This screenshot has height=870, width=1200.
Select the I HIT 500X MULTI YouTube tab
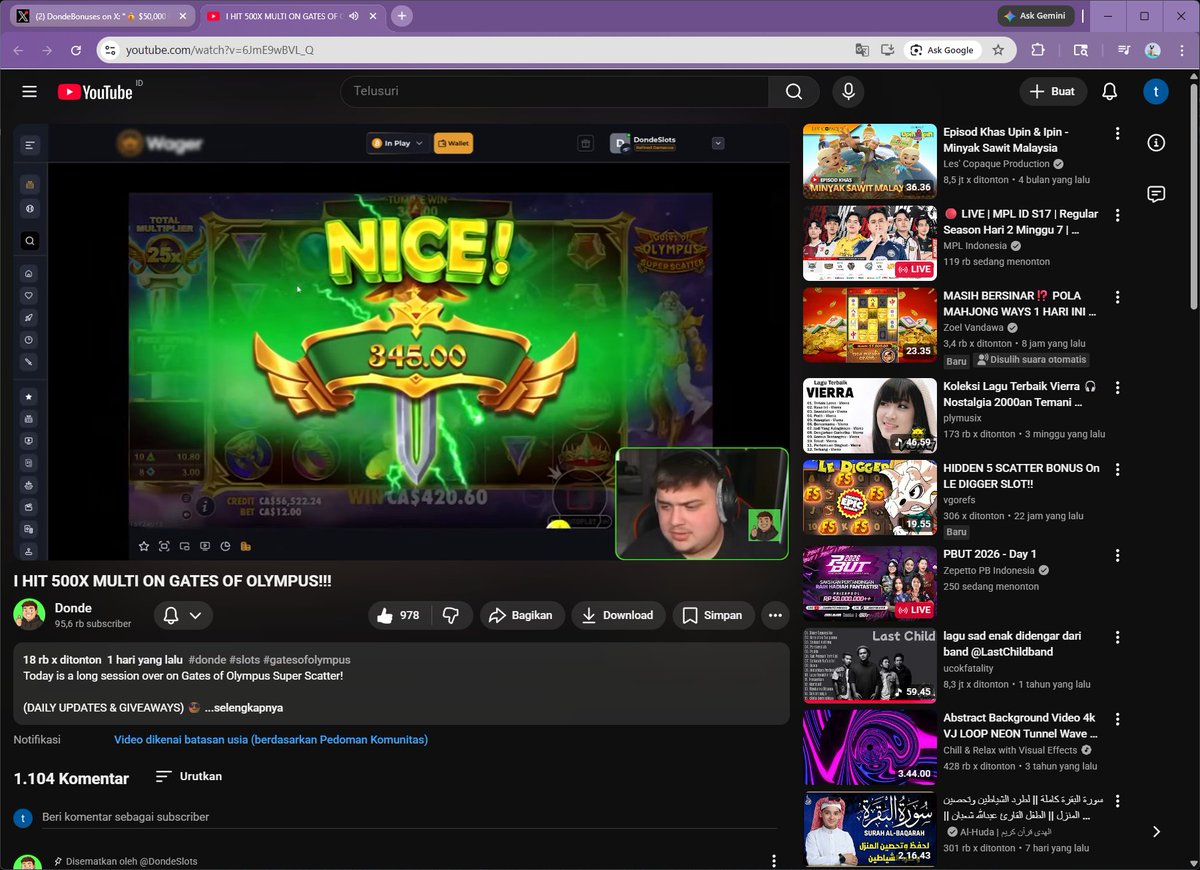(284, 17)
